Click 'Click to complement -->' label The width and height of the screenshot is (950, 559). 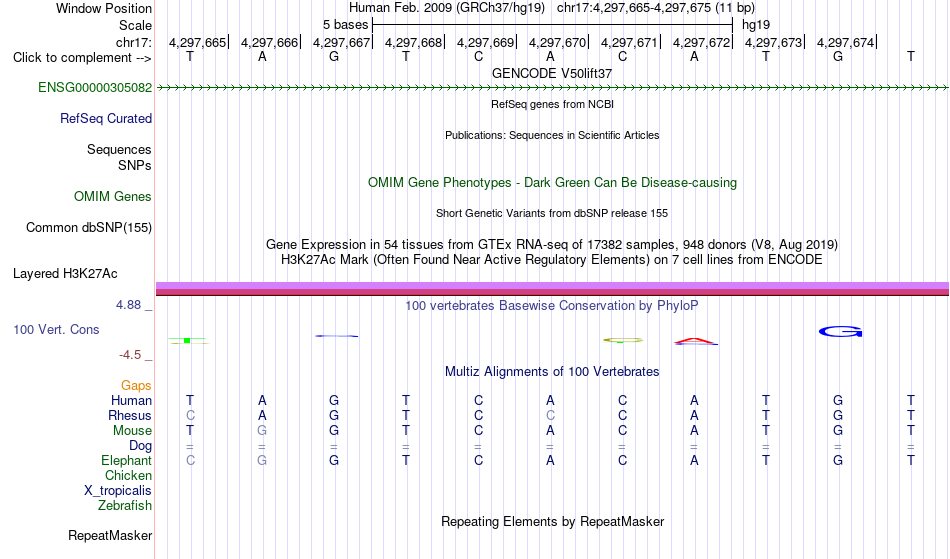pos(82,58)
